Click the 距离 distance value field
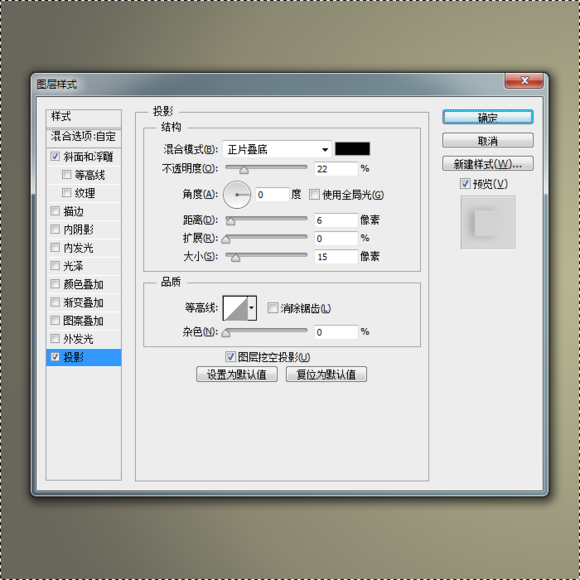This screenshot has height=580, width=580. click(336, 220)
